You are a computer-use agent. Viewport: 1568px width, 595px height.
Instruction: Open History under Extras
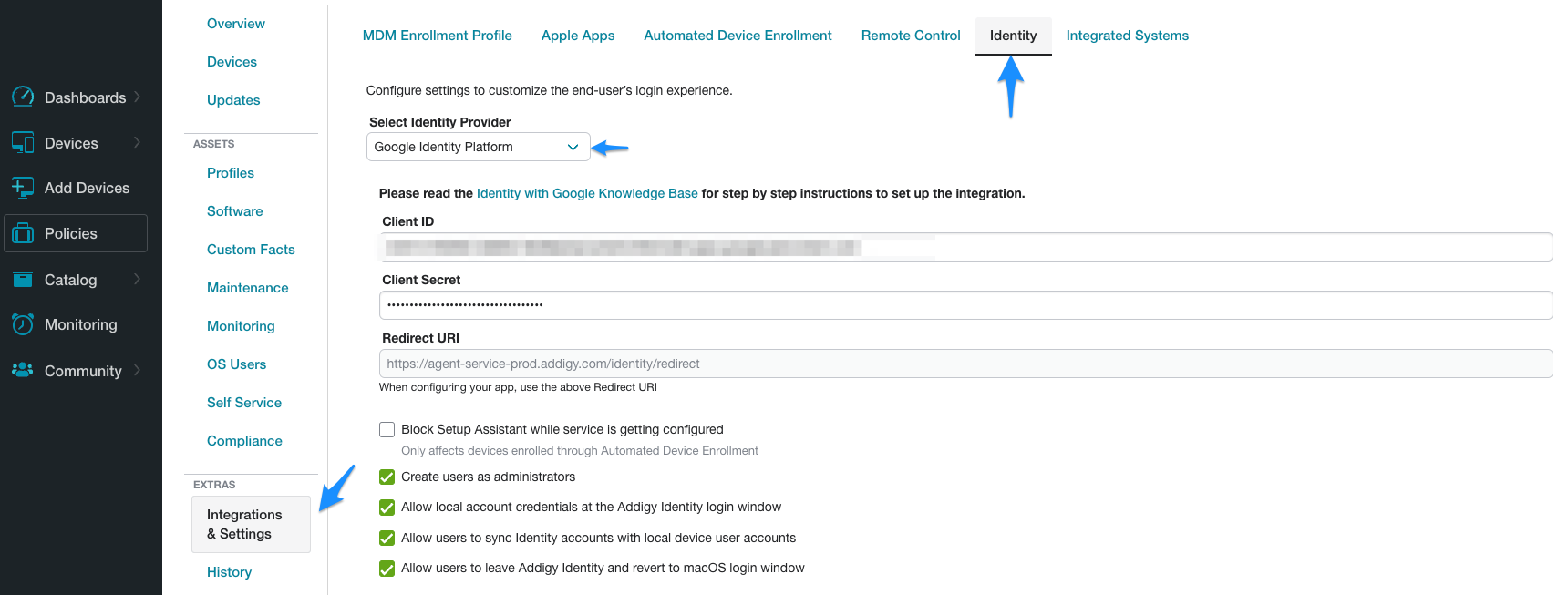229,572
